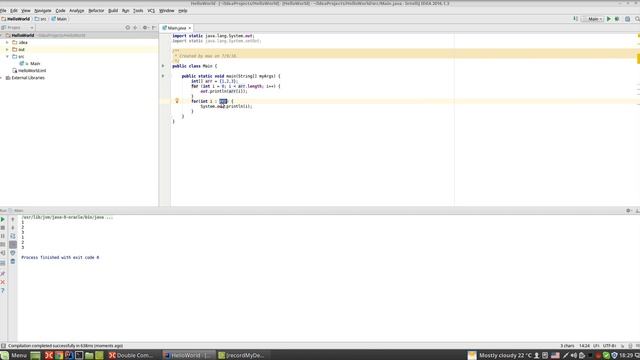
Task: Toggle scroll to end in Run console
Action: 13,244
